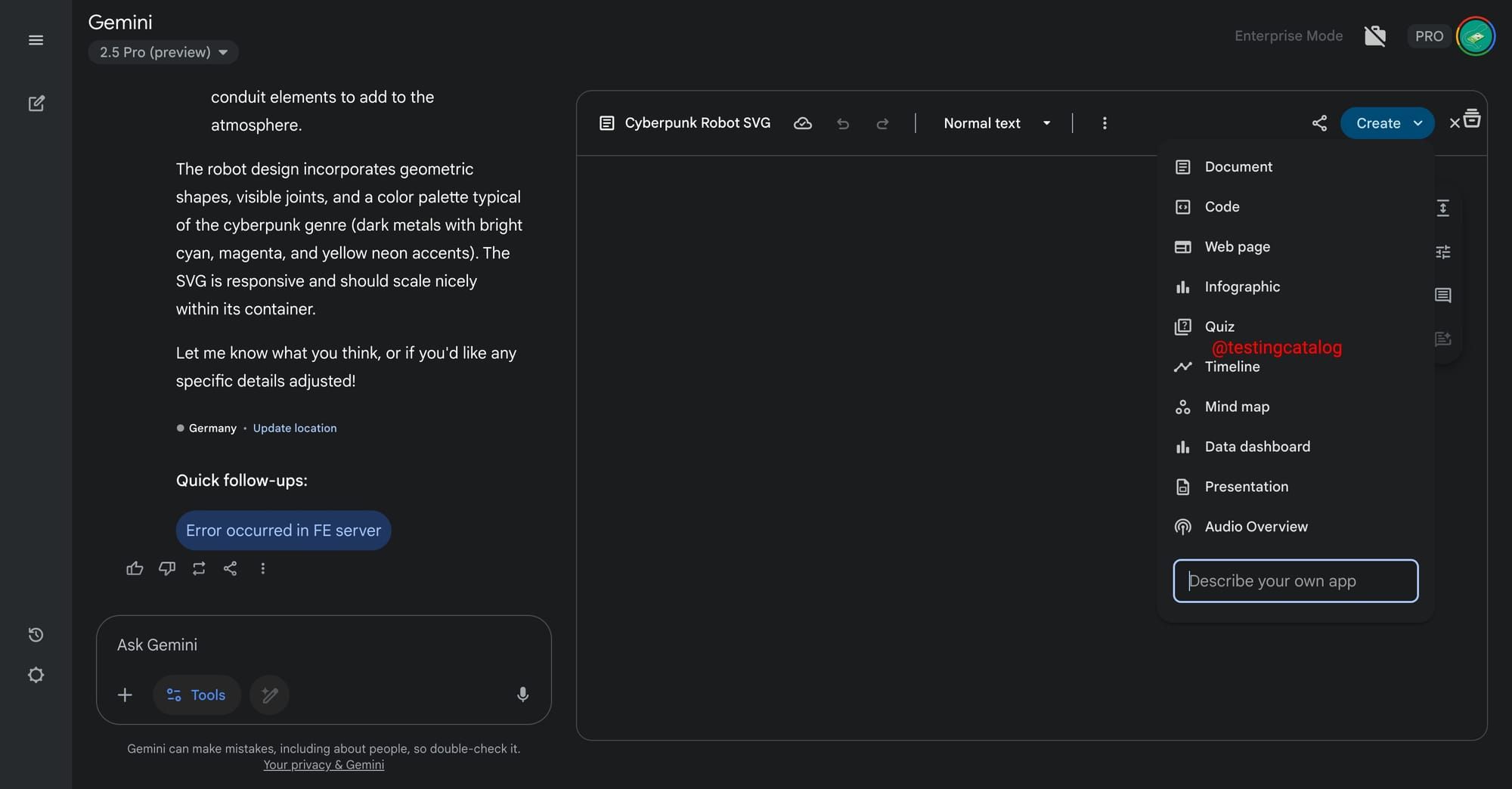Open more options under the response

coord(263,568)
